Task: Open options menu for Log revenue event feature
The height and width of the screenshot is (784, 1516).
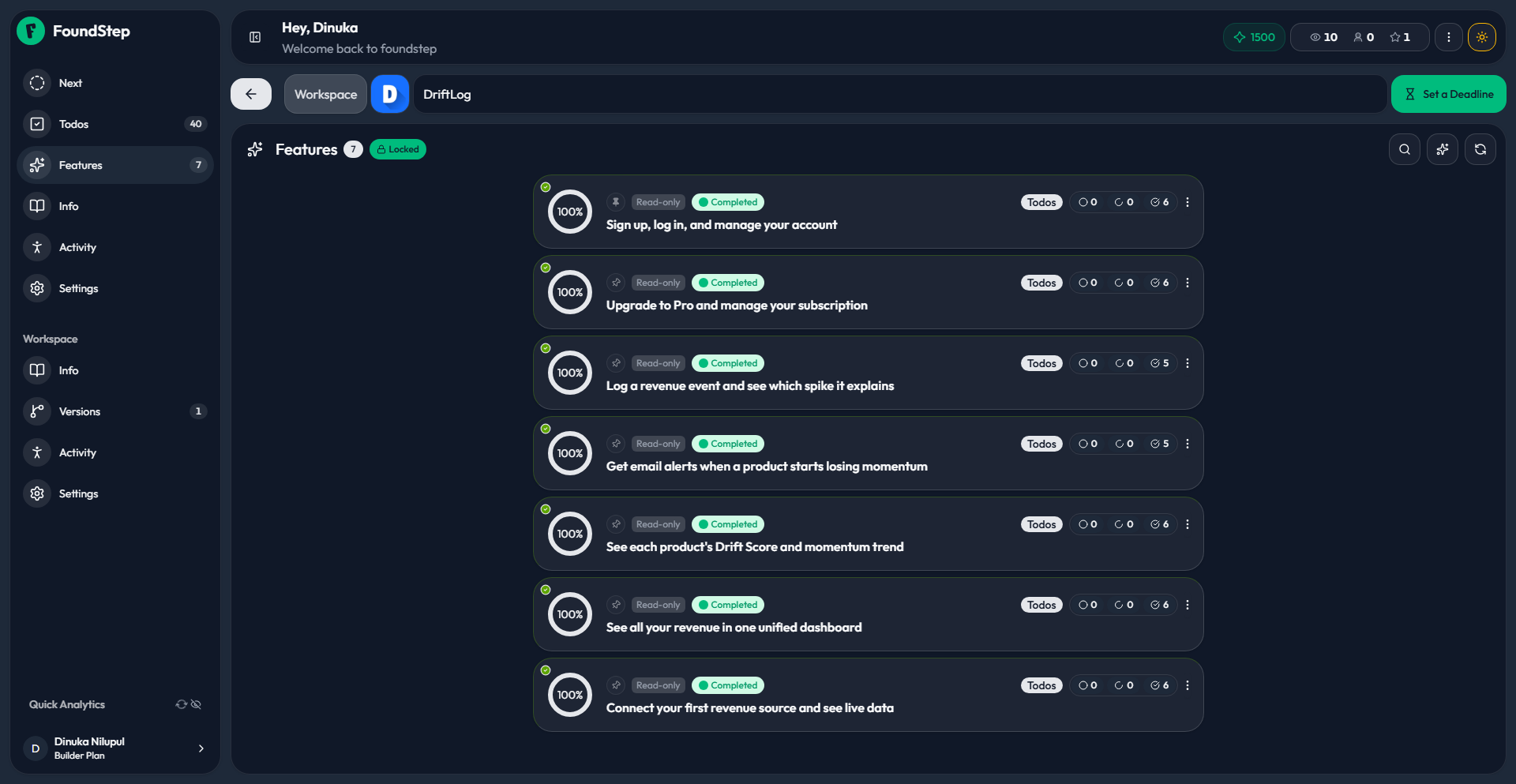Action: 1188,363
